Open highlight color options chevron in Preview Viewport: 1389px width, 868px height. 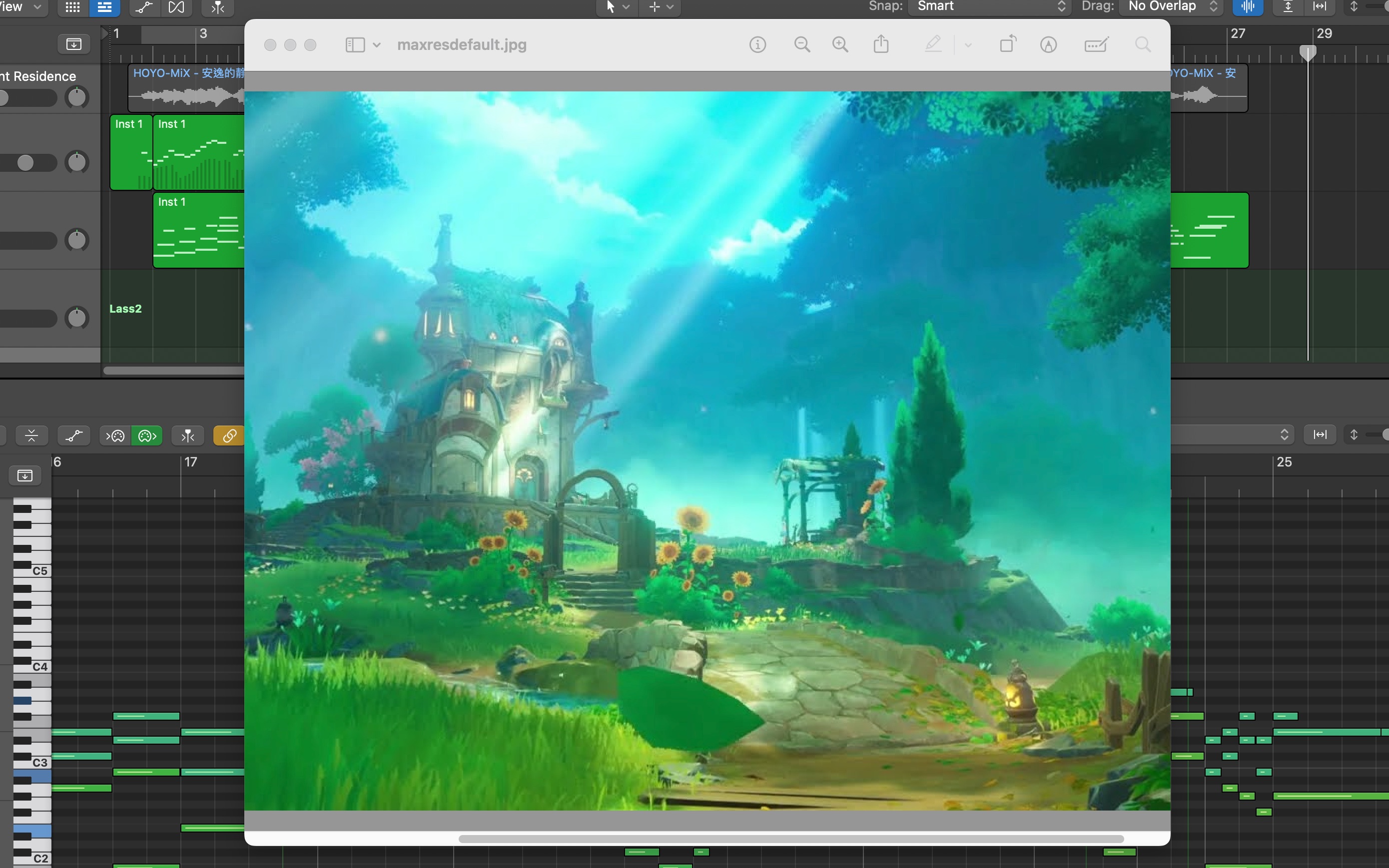pos(968,45)
